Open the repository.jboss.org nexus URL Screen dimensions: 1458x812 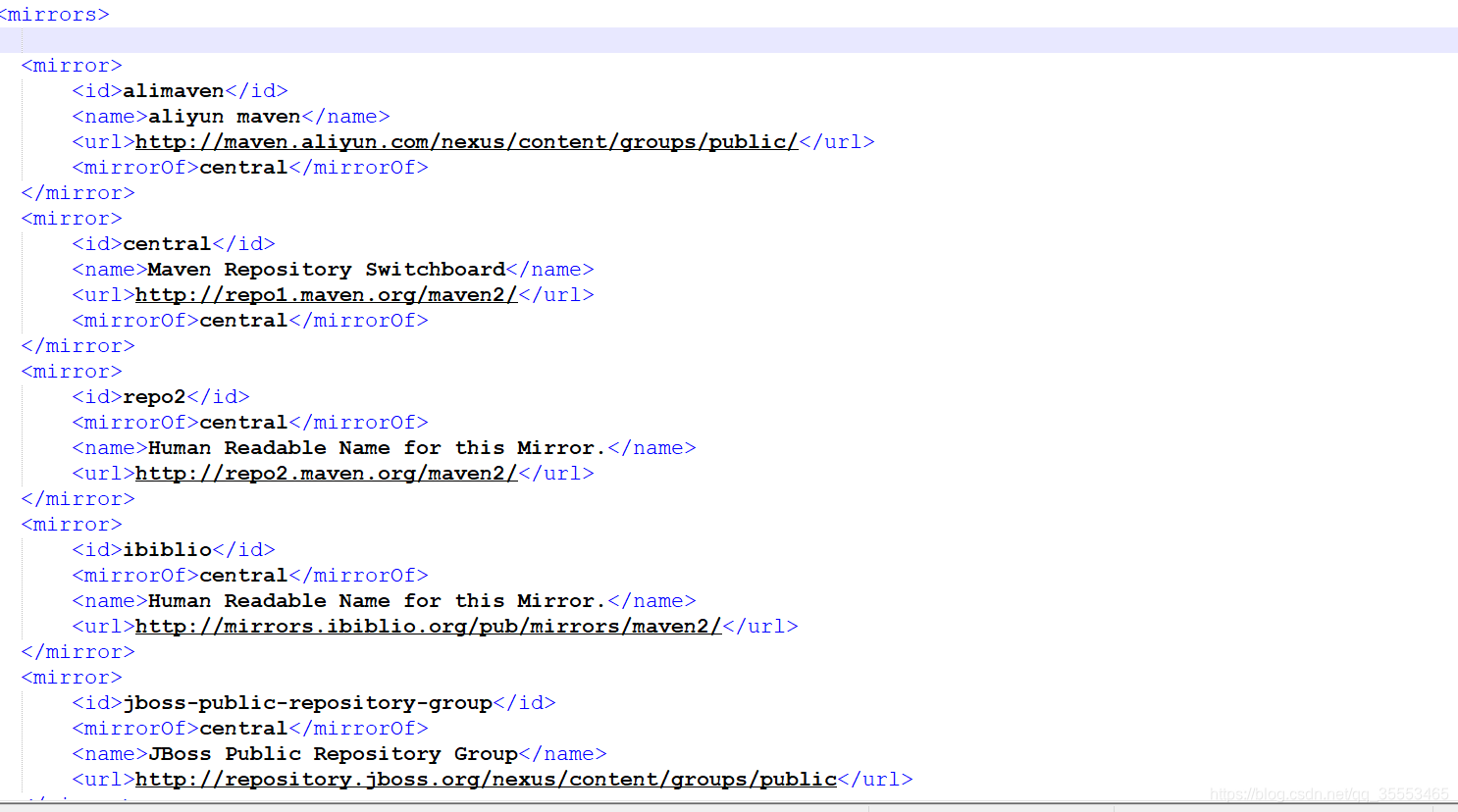[486, 780]
